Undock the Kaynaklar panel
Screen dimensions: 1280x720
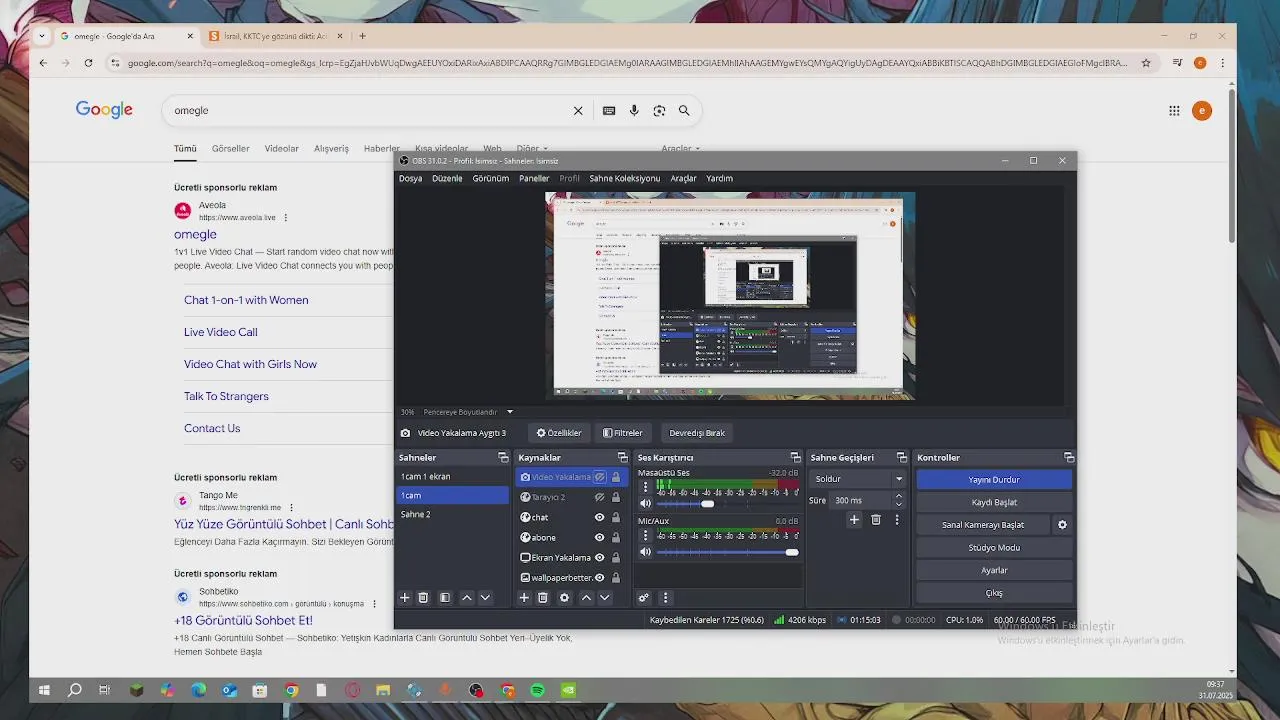(x=623, y=457)
